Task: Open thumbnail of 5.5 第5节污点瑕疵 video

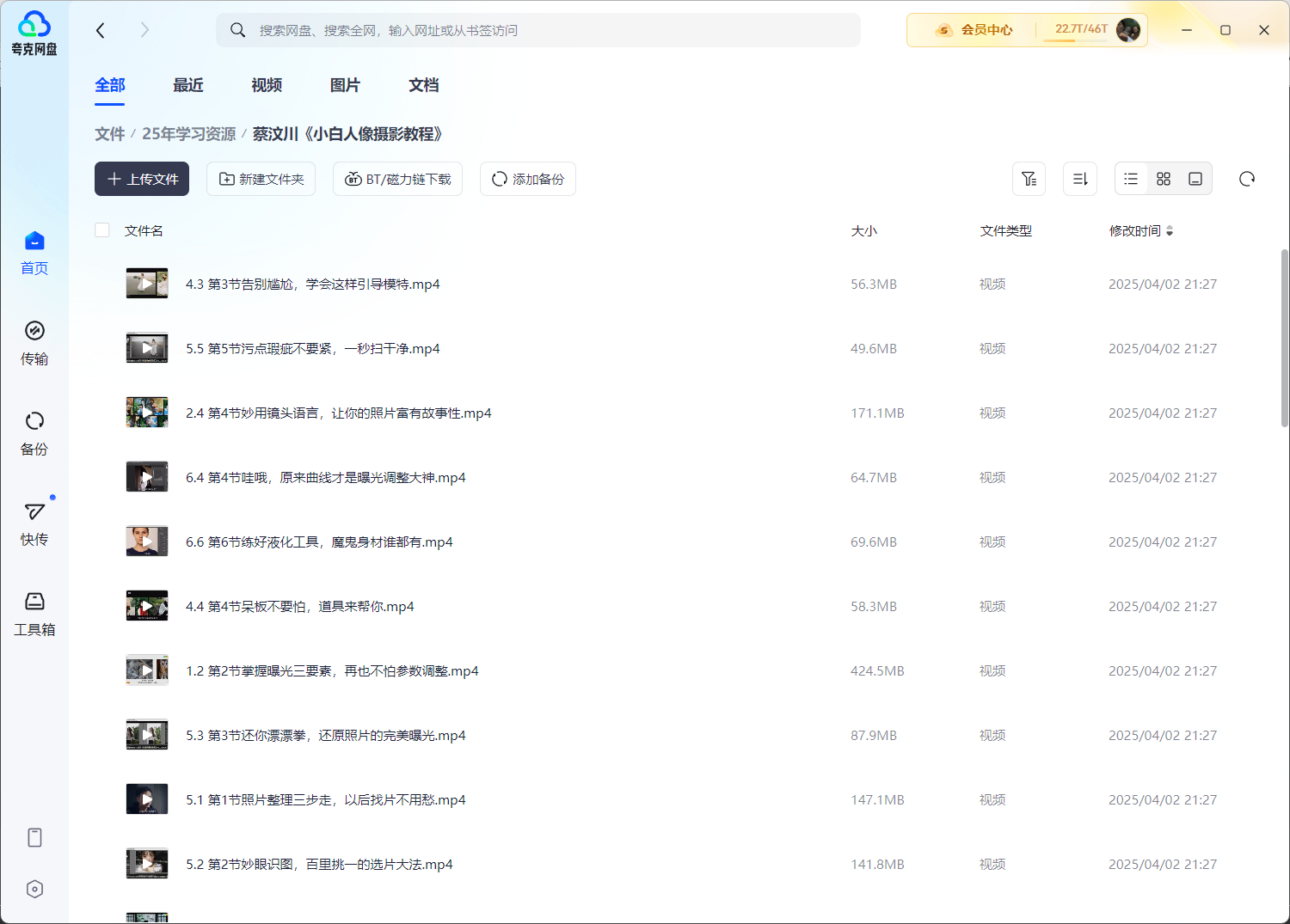Action: pos(147,348)
